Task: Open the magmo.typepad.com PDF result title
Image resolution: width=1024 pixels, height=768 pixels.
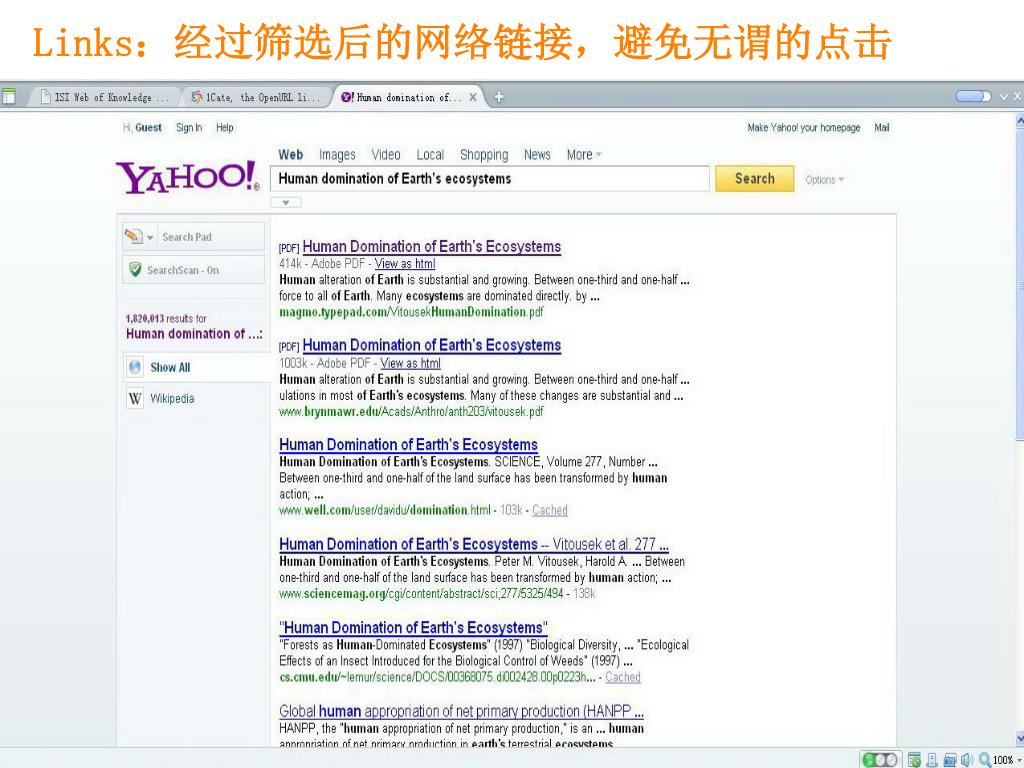Action: pos(432,247)
